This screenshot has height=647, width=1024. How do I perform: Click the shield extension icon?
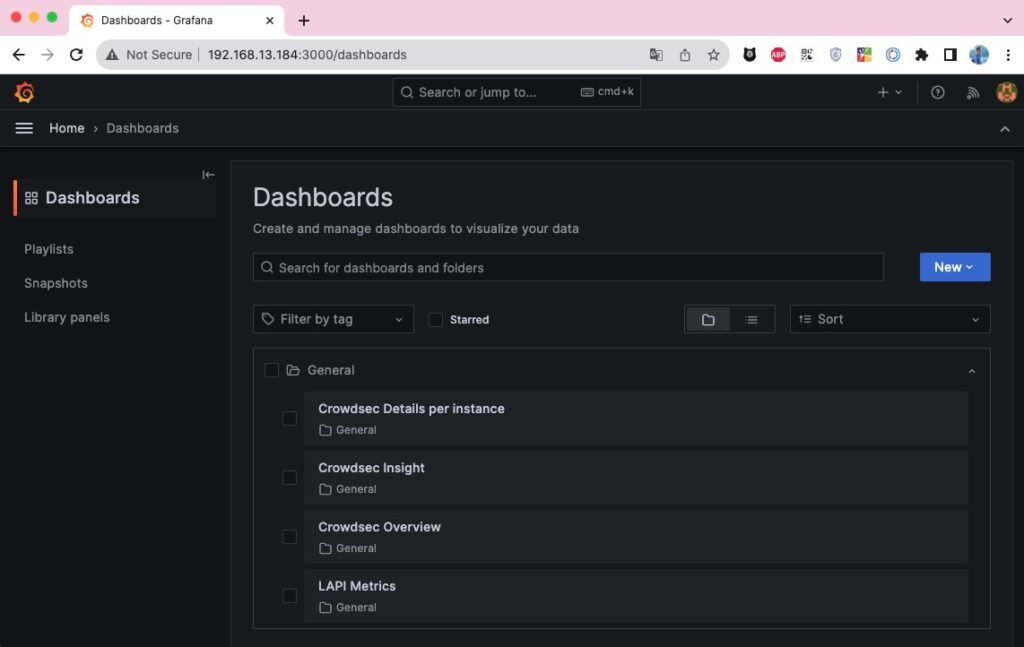[835, 55]
